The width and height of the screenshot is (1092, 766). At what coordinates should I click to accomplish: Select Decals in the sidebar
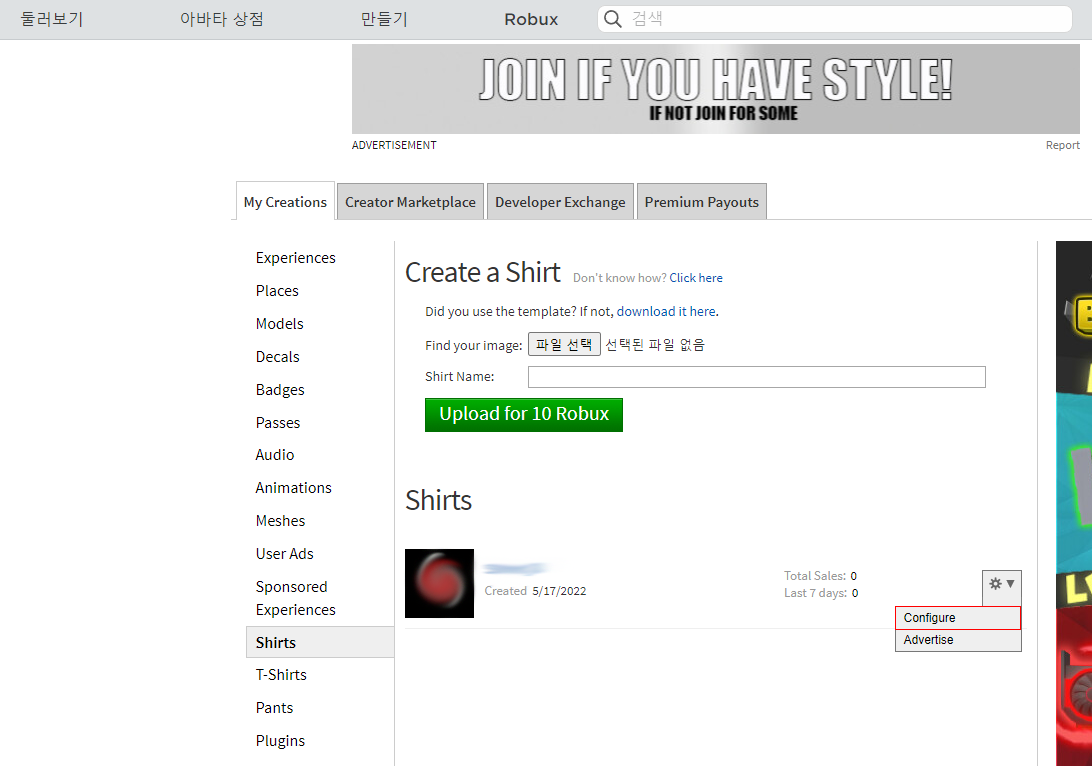point(277,357)
